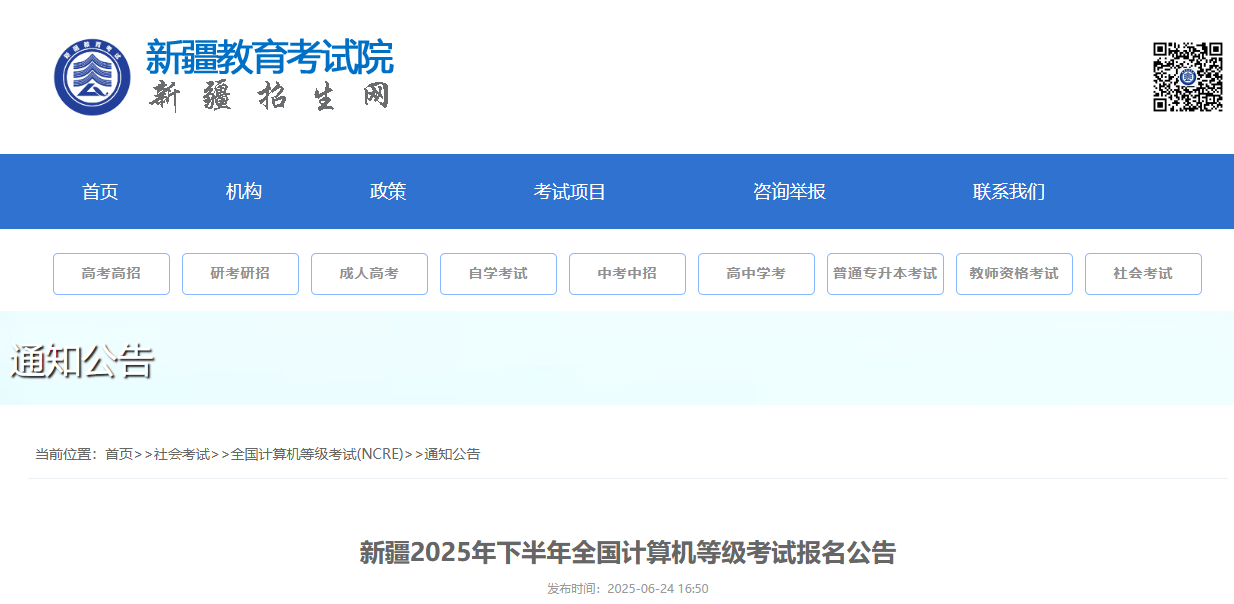The image size is (1234, 604).
Task: Click the 普通专升本考试 category button
Action: [x=885, y=274]
